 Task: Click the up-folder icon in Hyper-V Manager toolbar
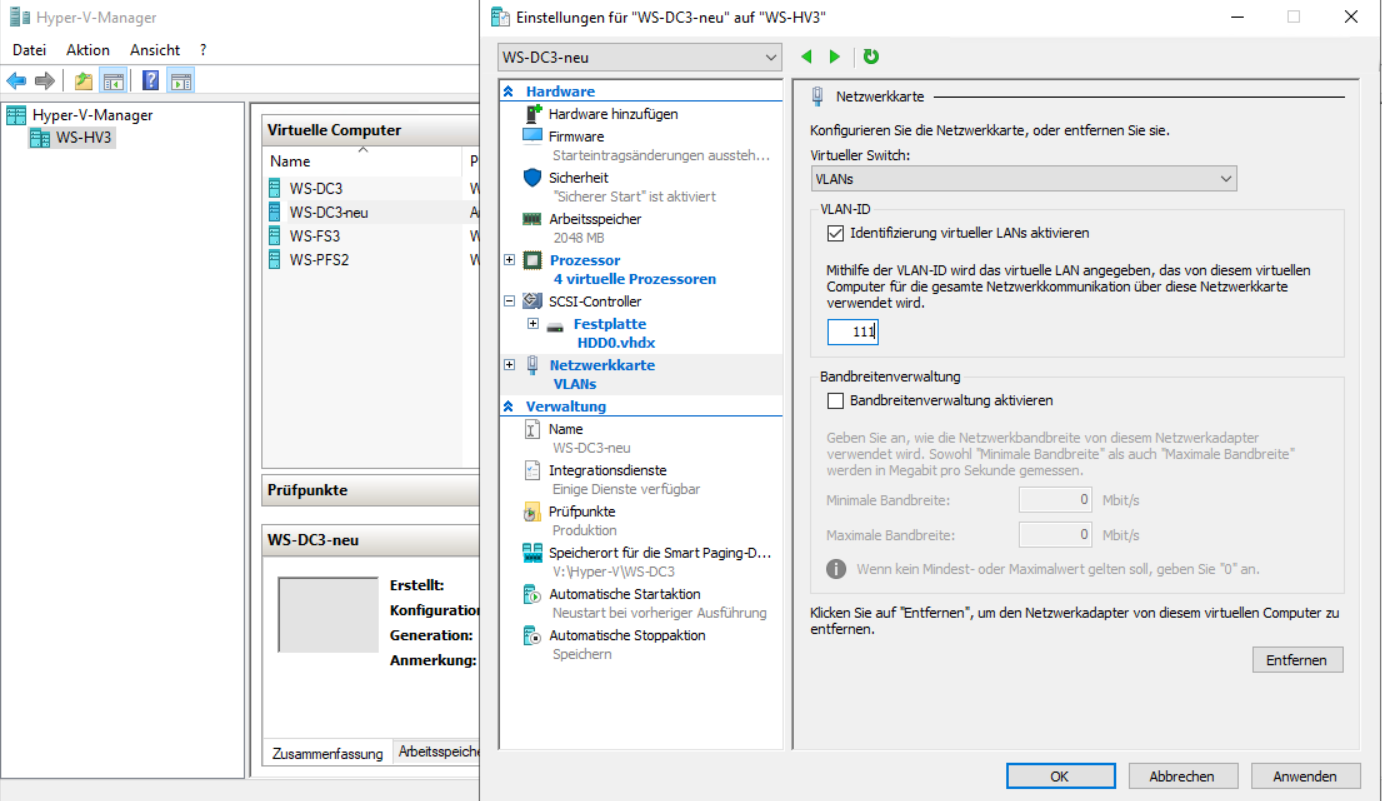tap(84, 81)
